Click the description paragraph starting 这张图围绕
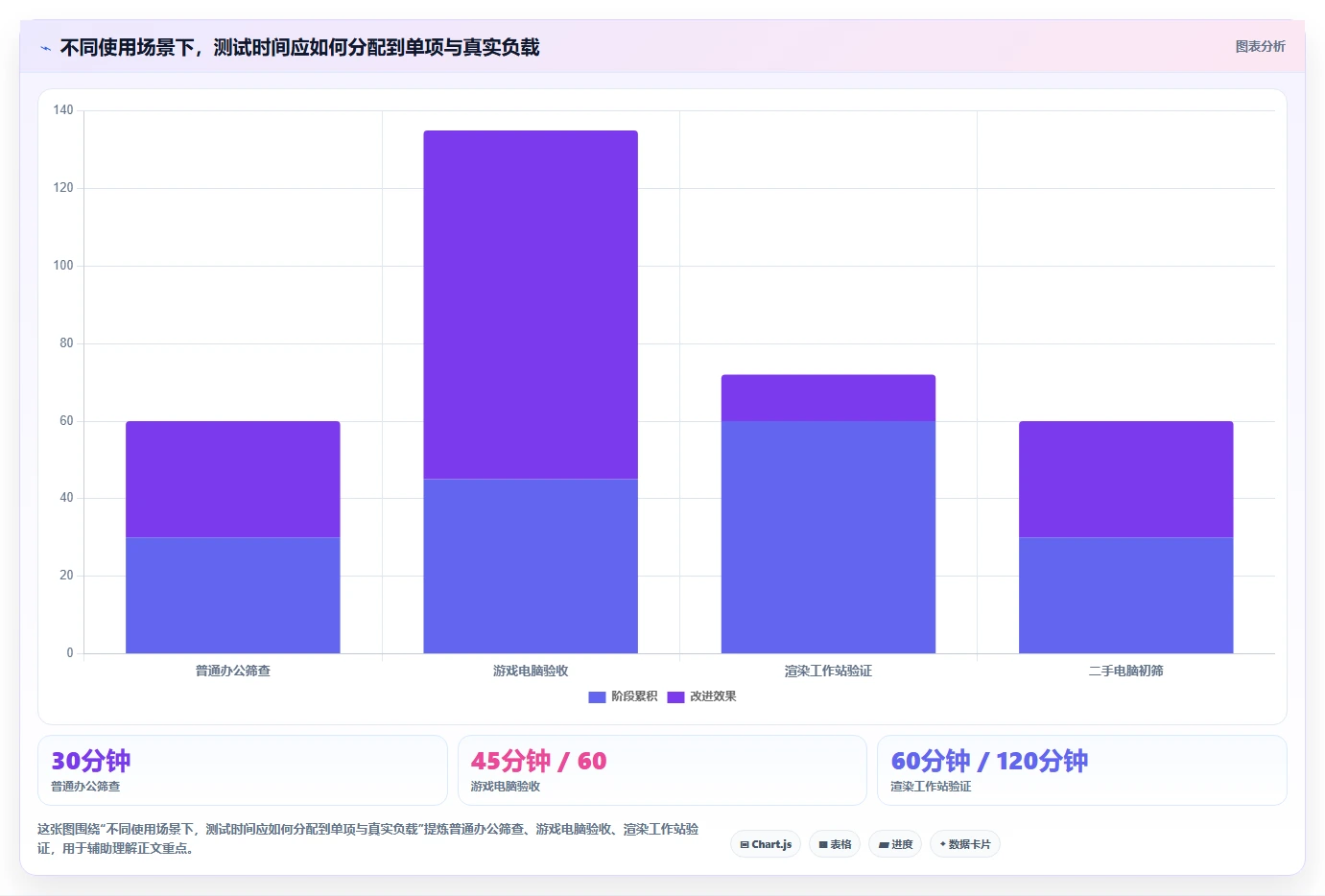The width and height of the screenshot is (1325, 896). pos(368,838)
